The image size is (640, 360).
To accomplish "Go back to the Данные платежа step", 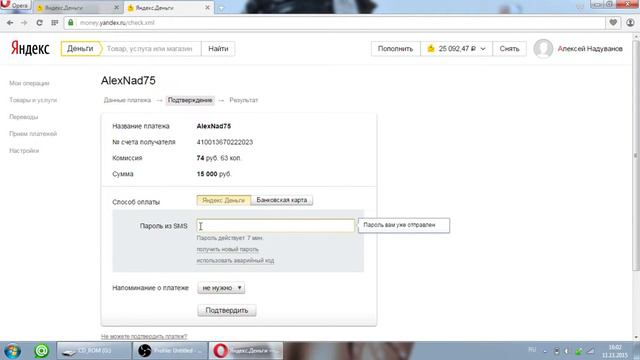I will 127,100.
